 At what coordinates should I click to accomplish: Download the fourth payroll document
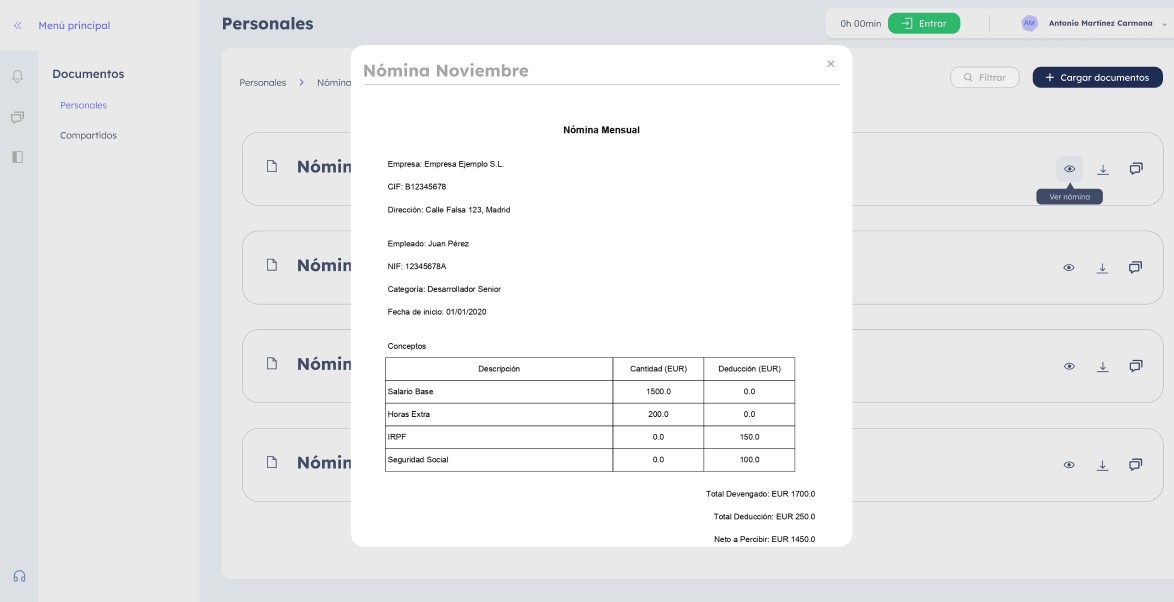click(1102, 466)
